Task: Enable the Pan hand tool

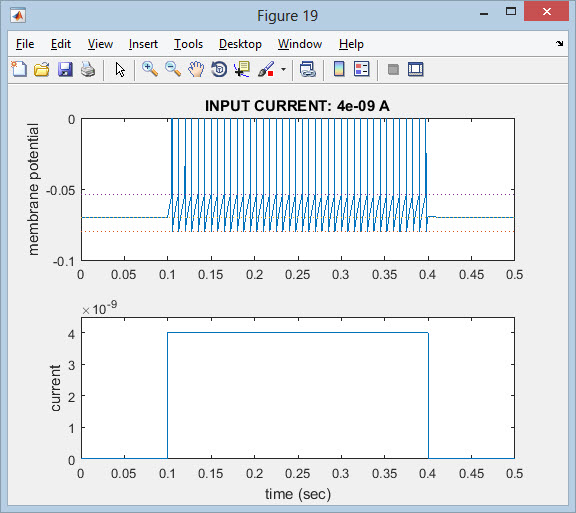Action: pyautogui.click(x=196, y=69)
